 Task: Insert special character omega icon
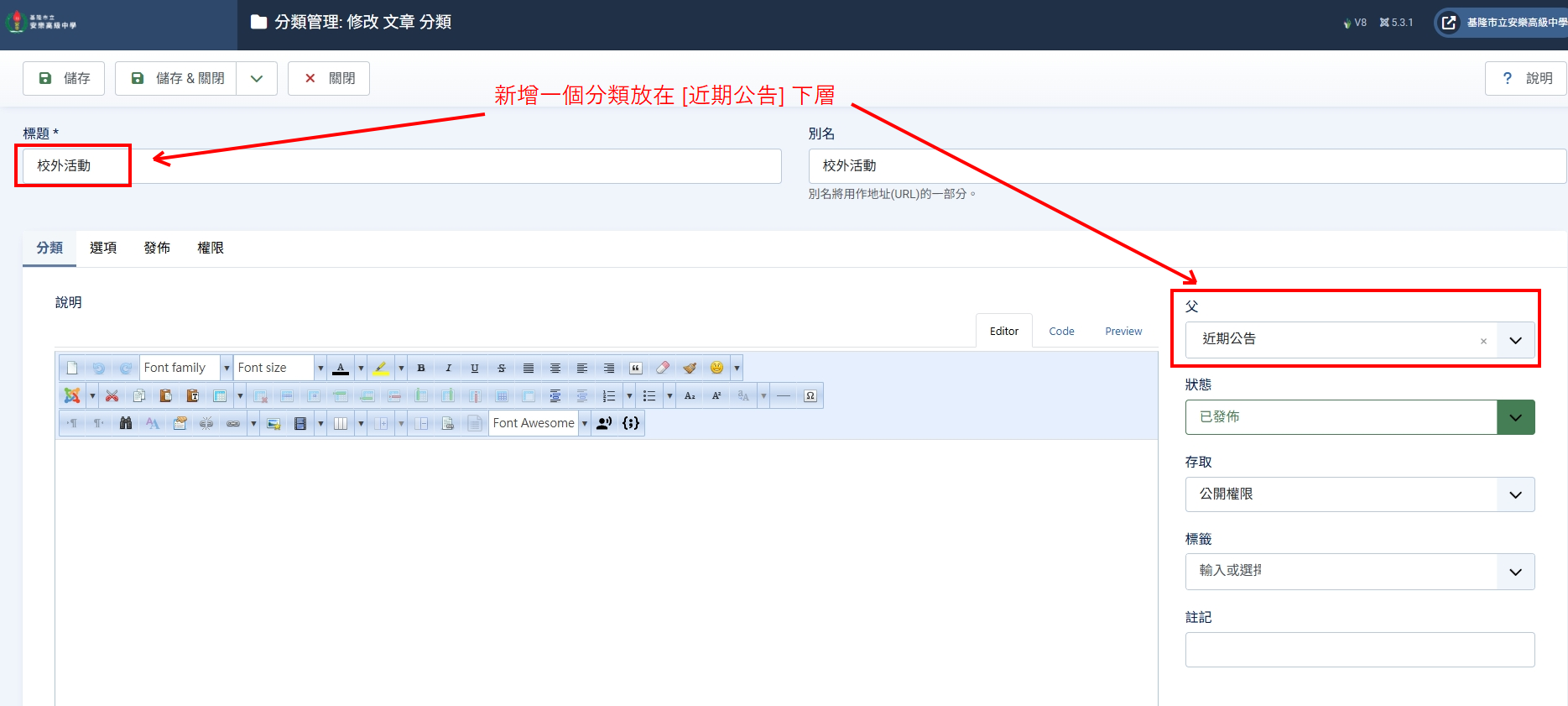pos(810,395)
